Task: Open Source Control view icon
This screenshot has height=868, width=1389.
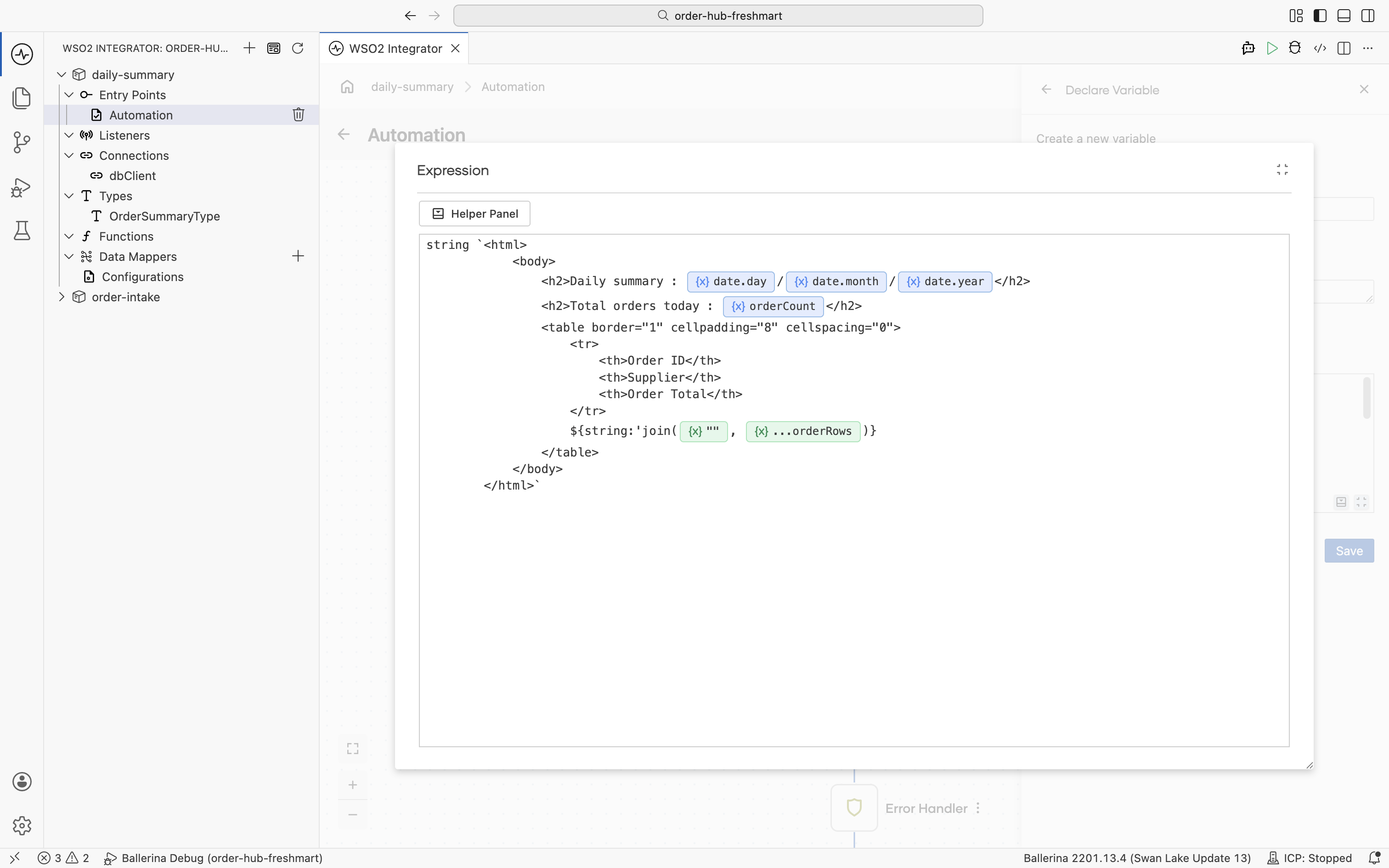Action: click(x=22, y=142)
